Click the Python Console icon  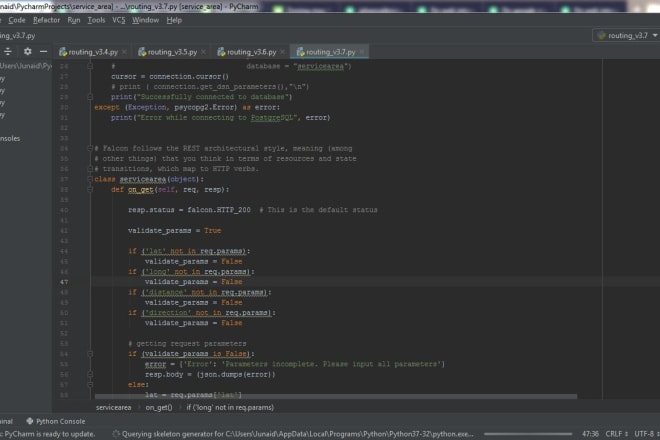[29, 421]
